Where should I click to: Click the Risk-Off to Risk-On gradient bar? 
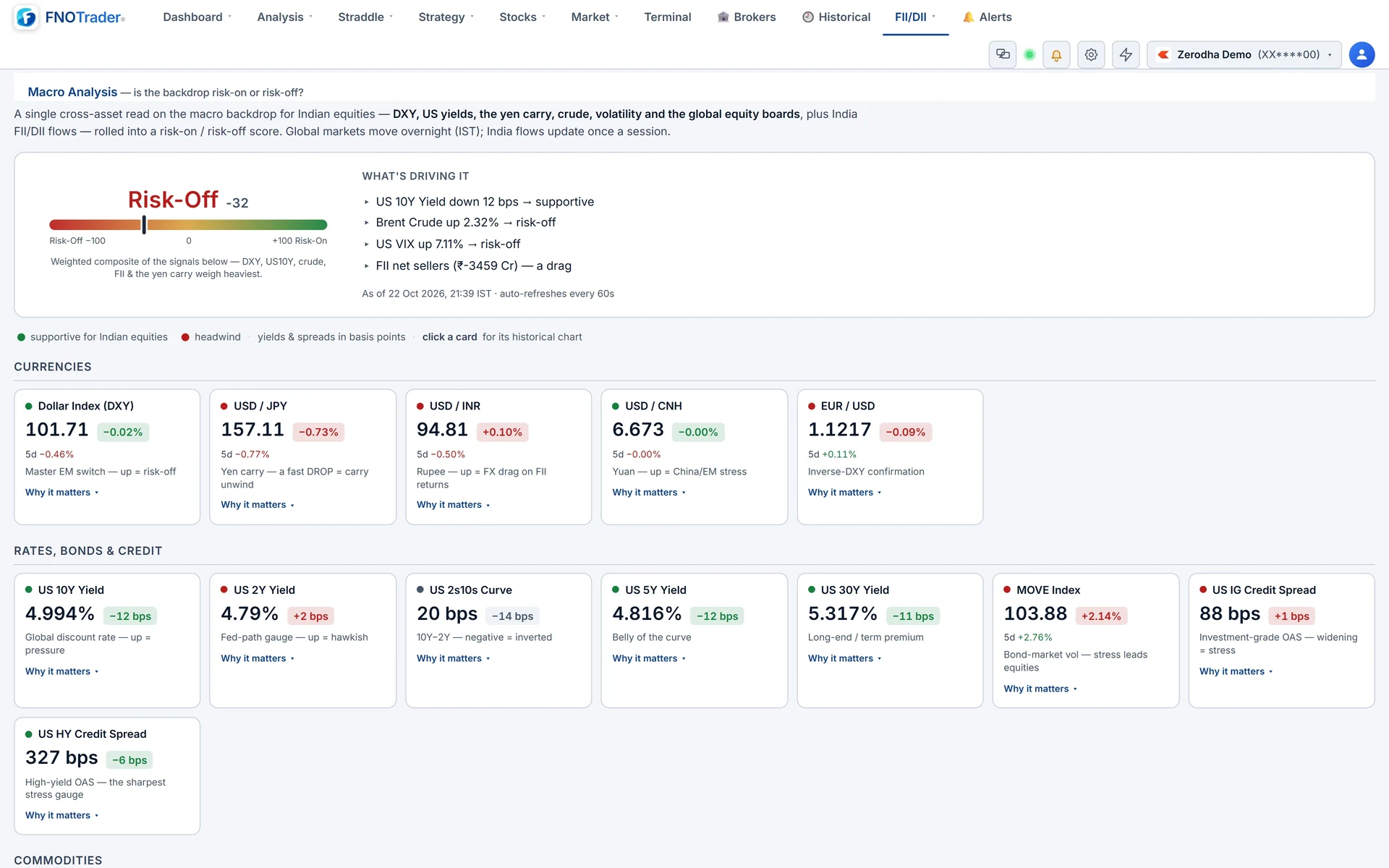point(188,225)
